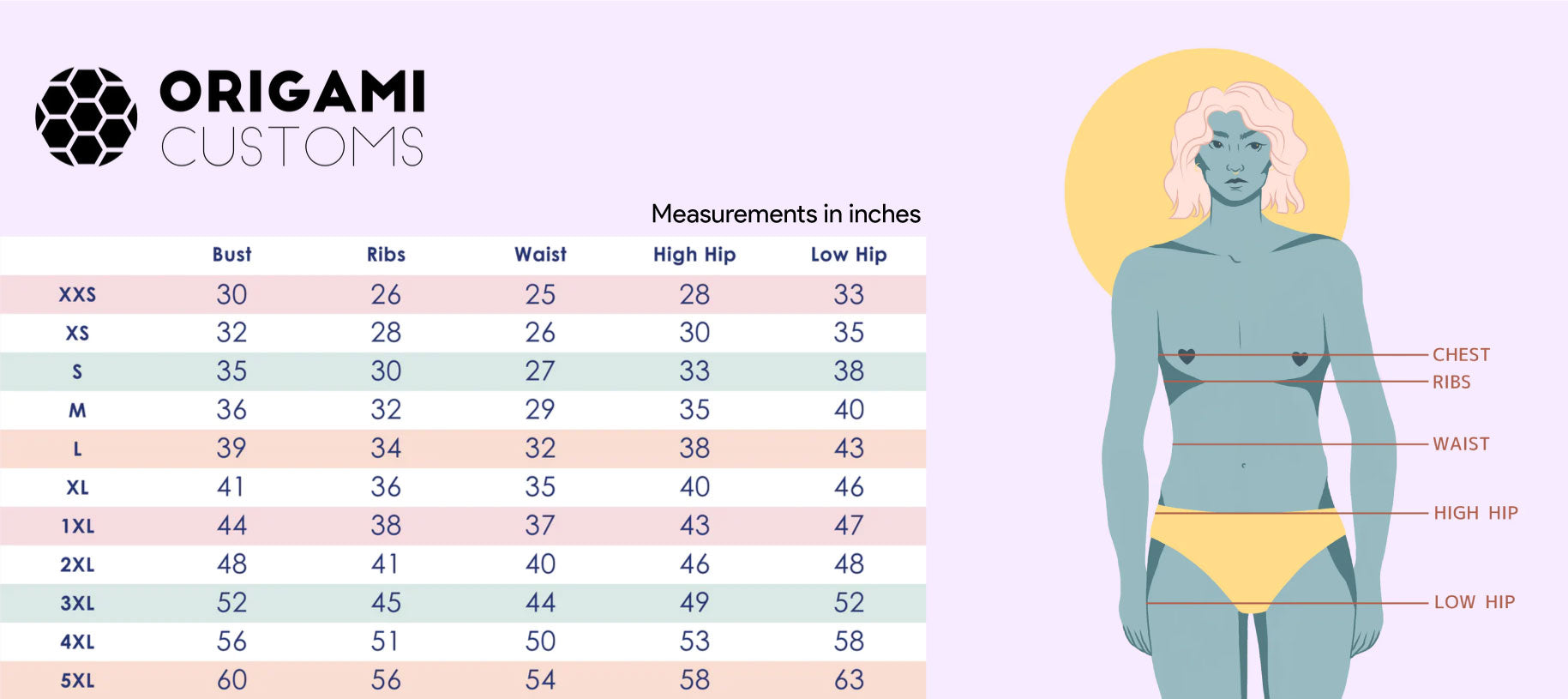Click the CUSTOMS text under the wordmark
Viewport: 1568px width, 699px height.
point(292,147)
